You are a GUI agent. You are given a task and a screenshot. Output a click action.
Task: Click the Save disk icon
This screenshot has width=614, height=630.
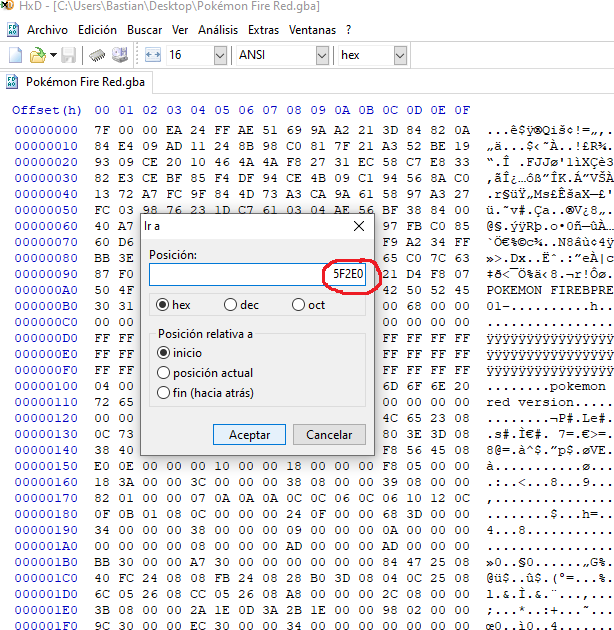[x=68, y=55]
